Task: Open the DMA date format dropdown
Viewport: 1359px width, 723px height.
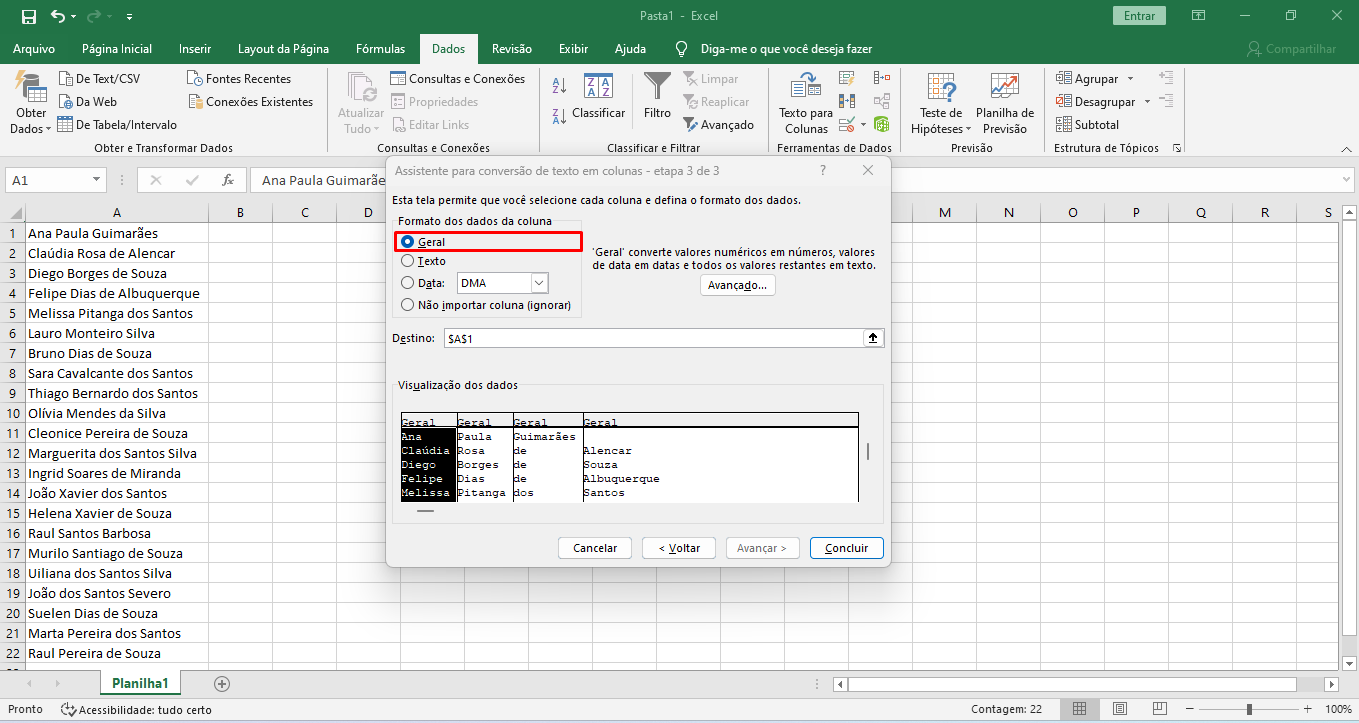Action: (x=540, y=283)
